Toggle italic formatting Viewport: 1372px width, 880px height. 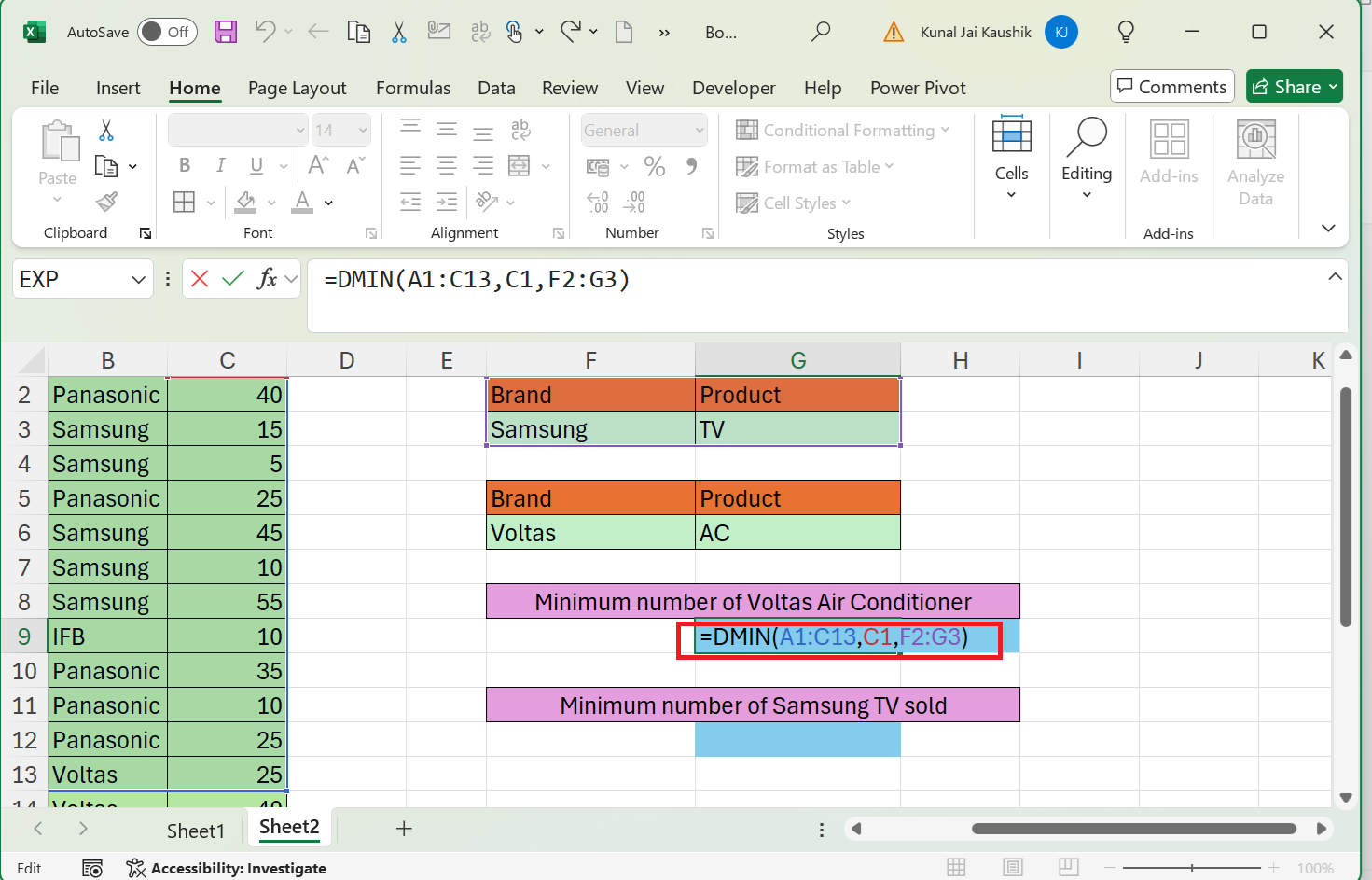point(220,165)
